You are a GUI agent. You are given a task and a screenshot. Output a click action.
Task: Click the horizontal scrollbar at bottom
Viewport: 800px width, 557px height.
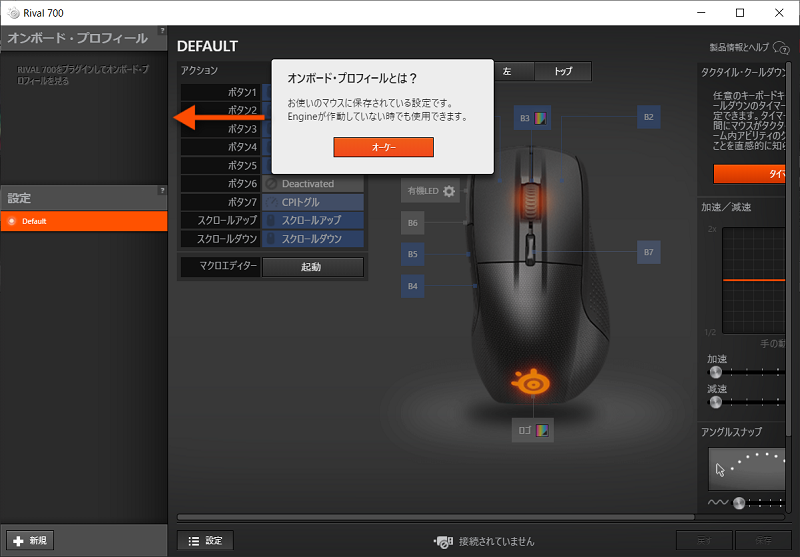[435, 517]
